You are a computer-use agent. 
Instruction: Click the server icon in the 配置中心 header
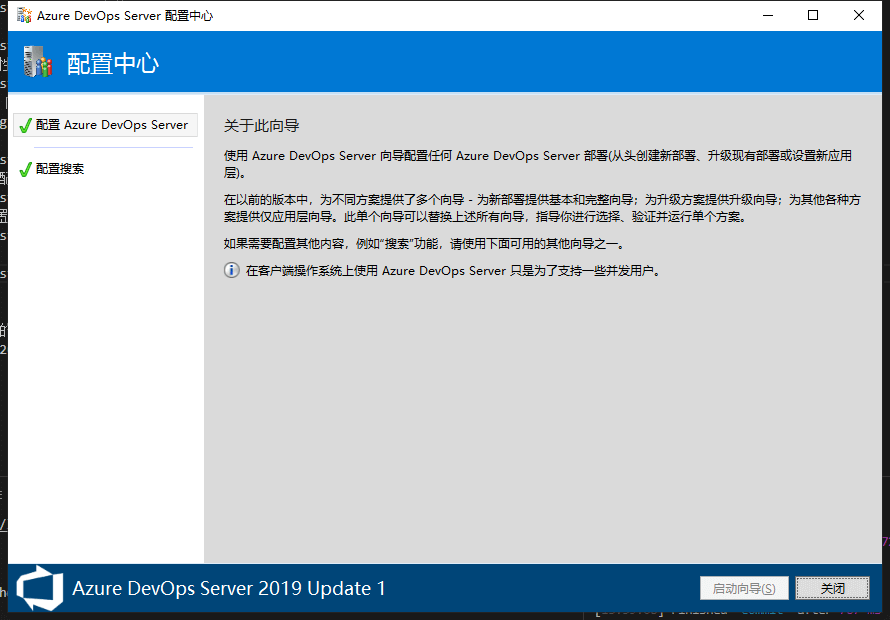pos(36,62)
